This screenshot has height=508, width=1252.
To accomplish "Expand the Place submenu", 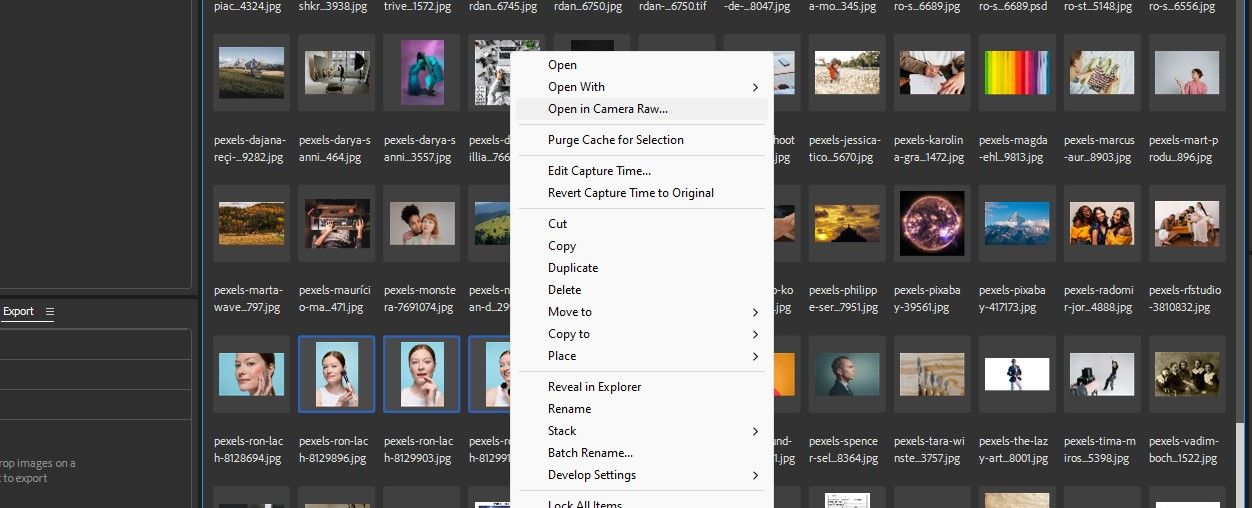I will point(642,356).
